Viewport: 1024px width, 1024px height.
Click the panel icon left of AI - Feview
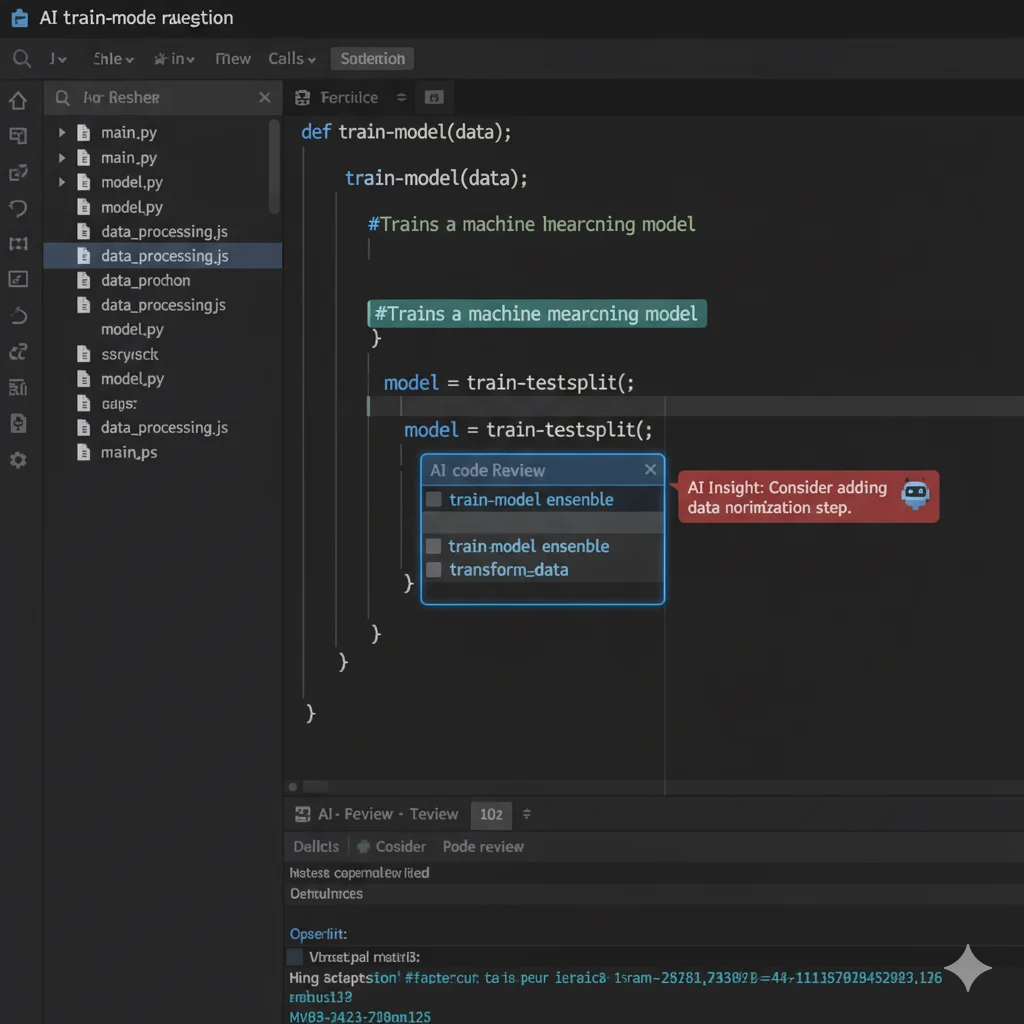(302, 814)
